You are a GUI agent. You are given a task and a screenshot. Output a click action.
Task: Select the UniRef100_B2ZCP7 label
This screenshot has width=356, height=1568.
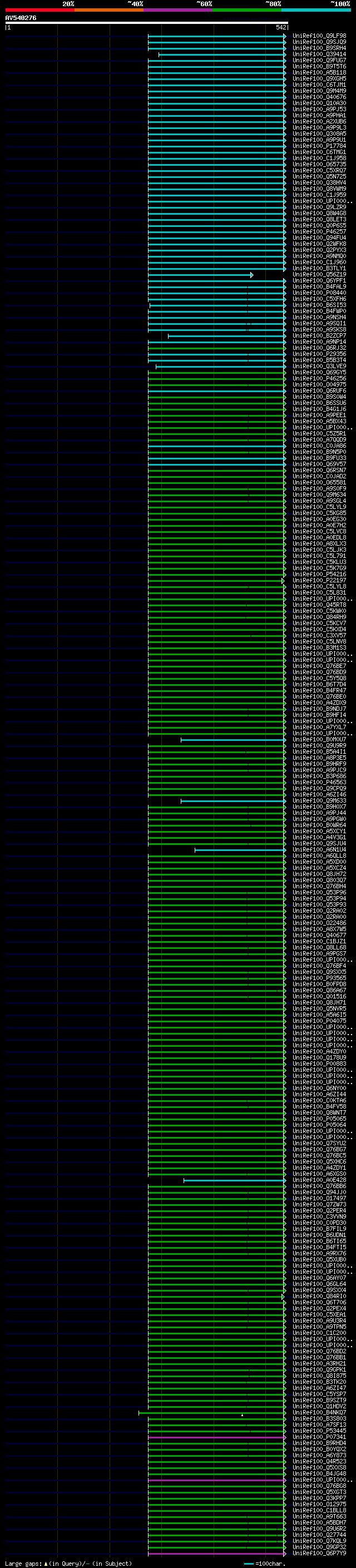coord(319,336)
